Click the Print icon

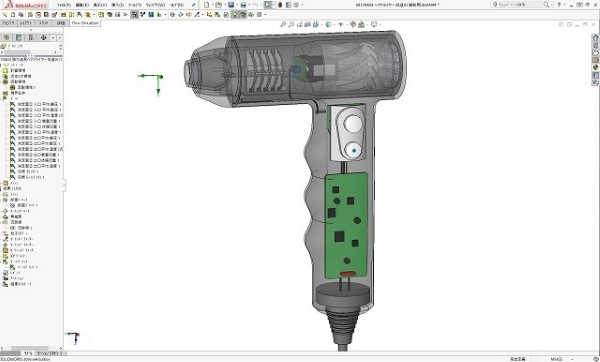[243, 5]
